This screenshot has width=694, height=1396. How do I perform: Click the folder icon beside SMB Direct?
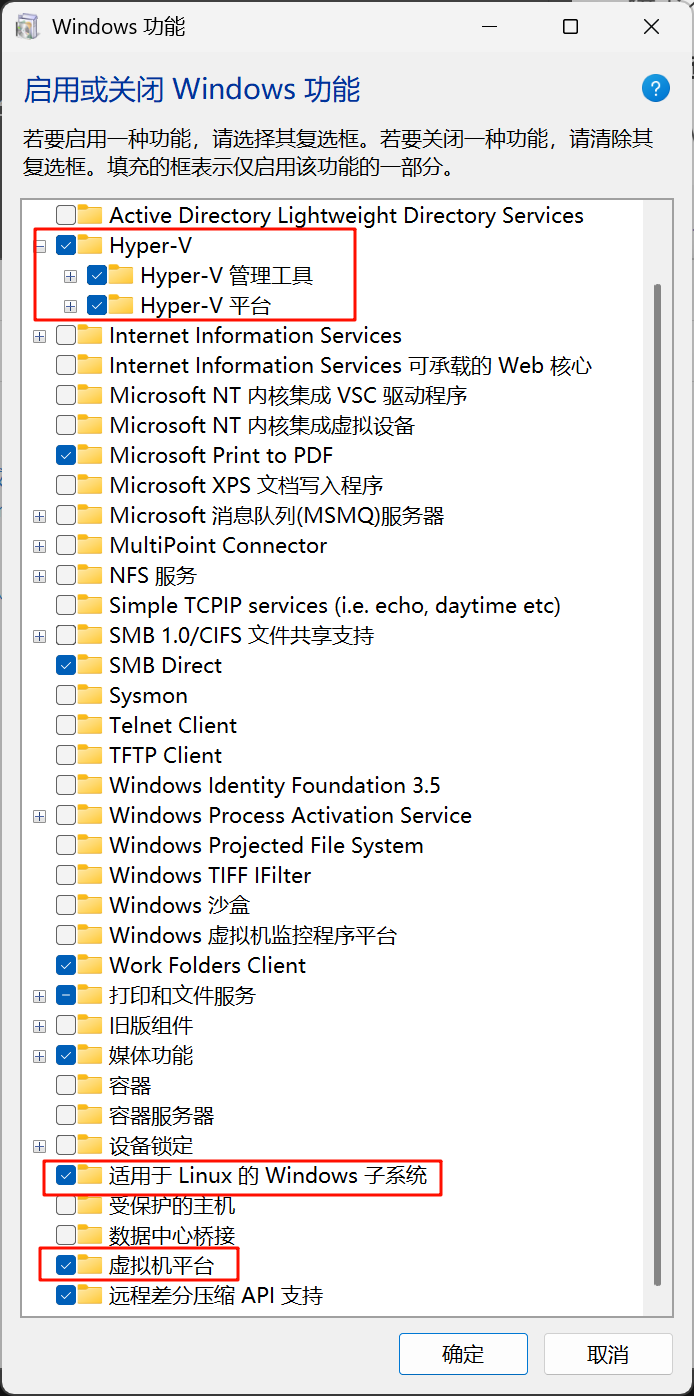tap(90, 665)
